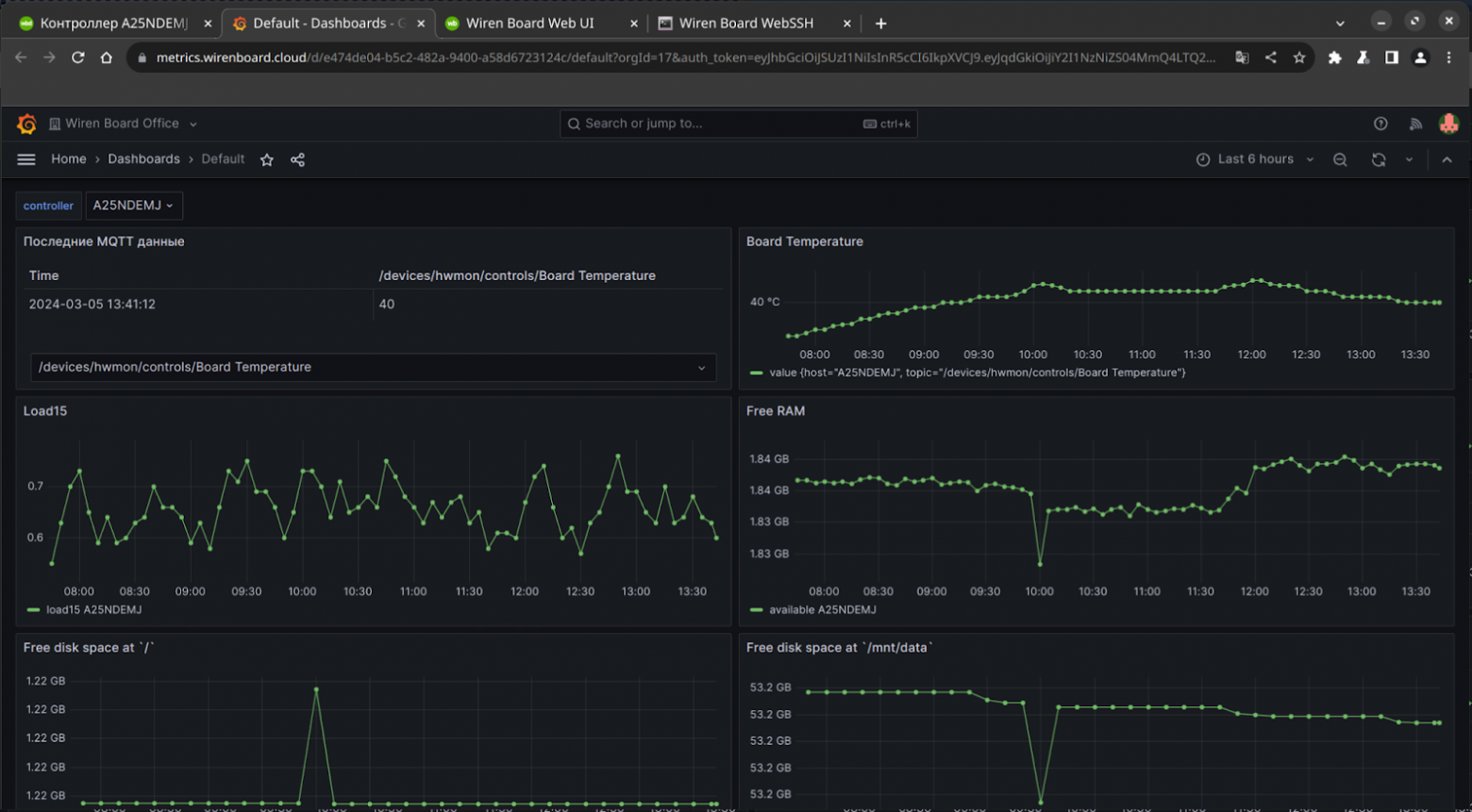This screenshot has width=1472, height=812.
Task: Expand the refresh interval dropdown arrow
Action: [x=1409, y=159]
